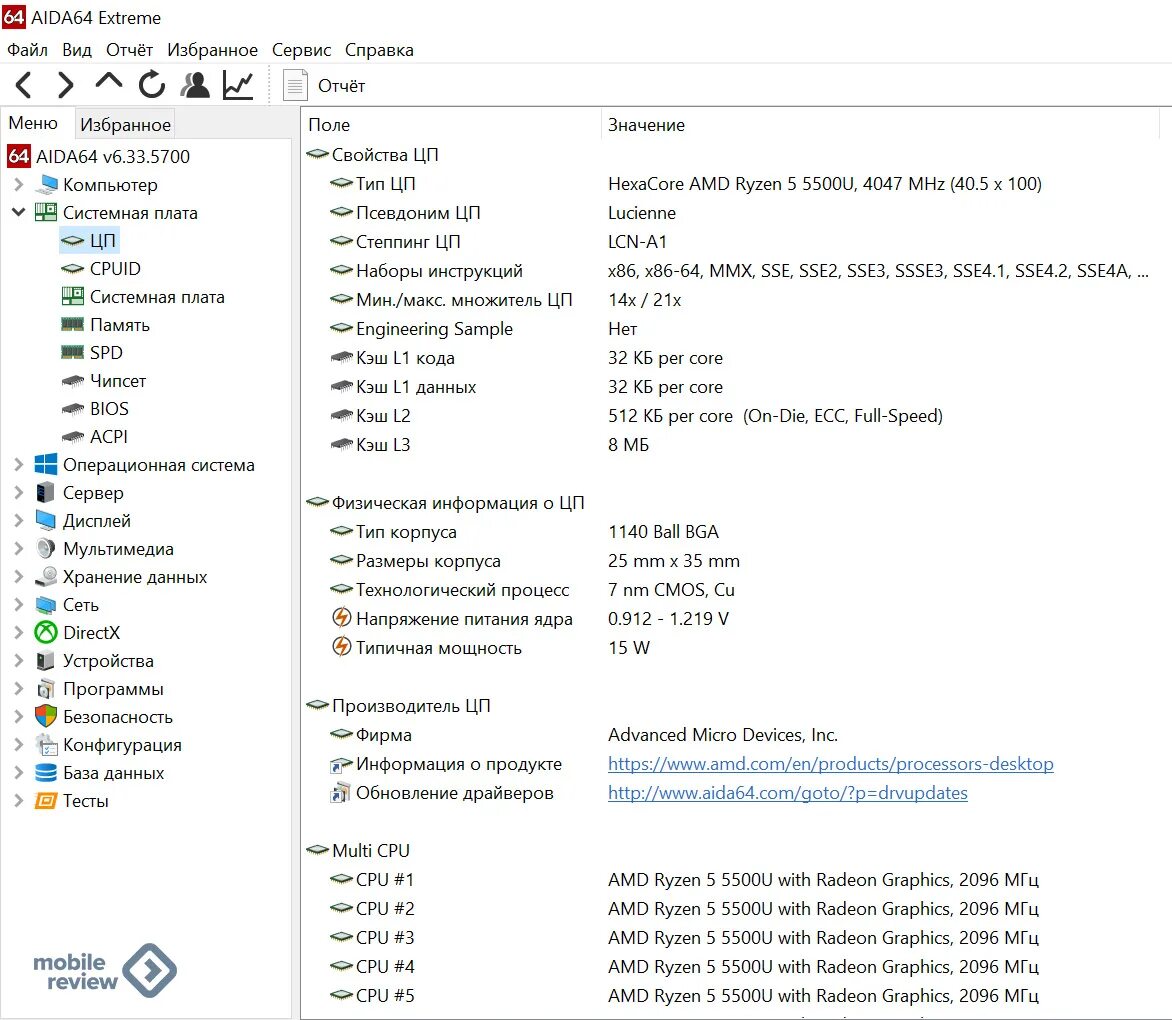1172x1020 pixels.
Task: Click the Конфигурация icon in the tree
Action: tap(46, 744)
